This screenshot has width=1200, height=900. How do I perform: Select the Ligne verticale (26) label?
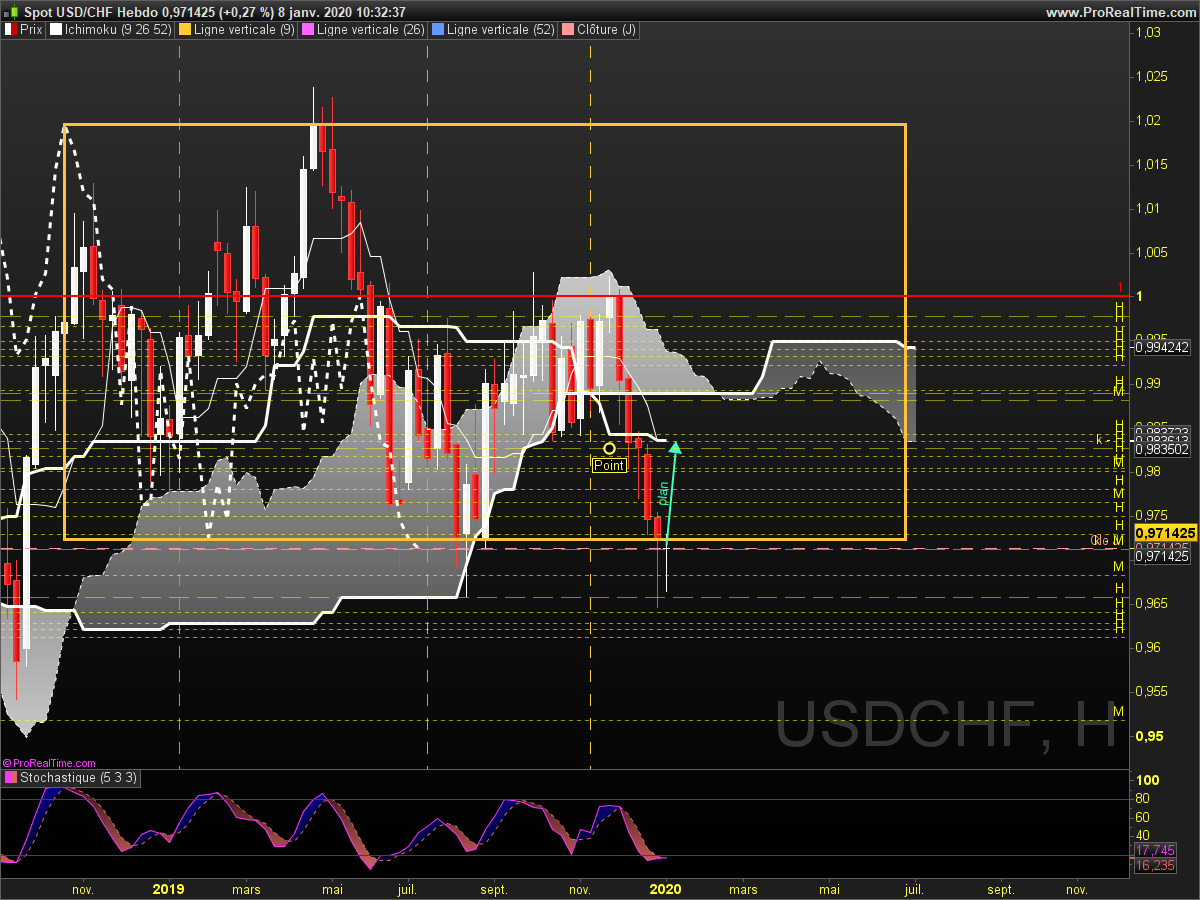369,30
